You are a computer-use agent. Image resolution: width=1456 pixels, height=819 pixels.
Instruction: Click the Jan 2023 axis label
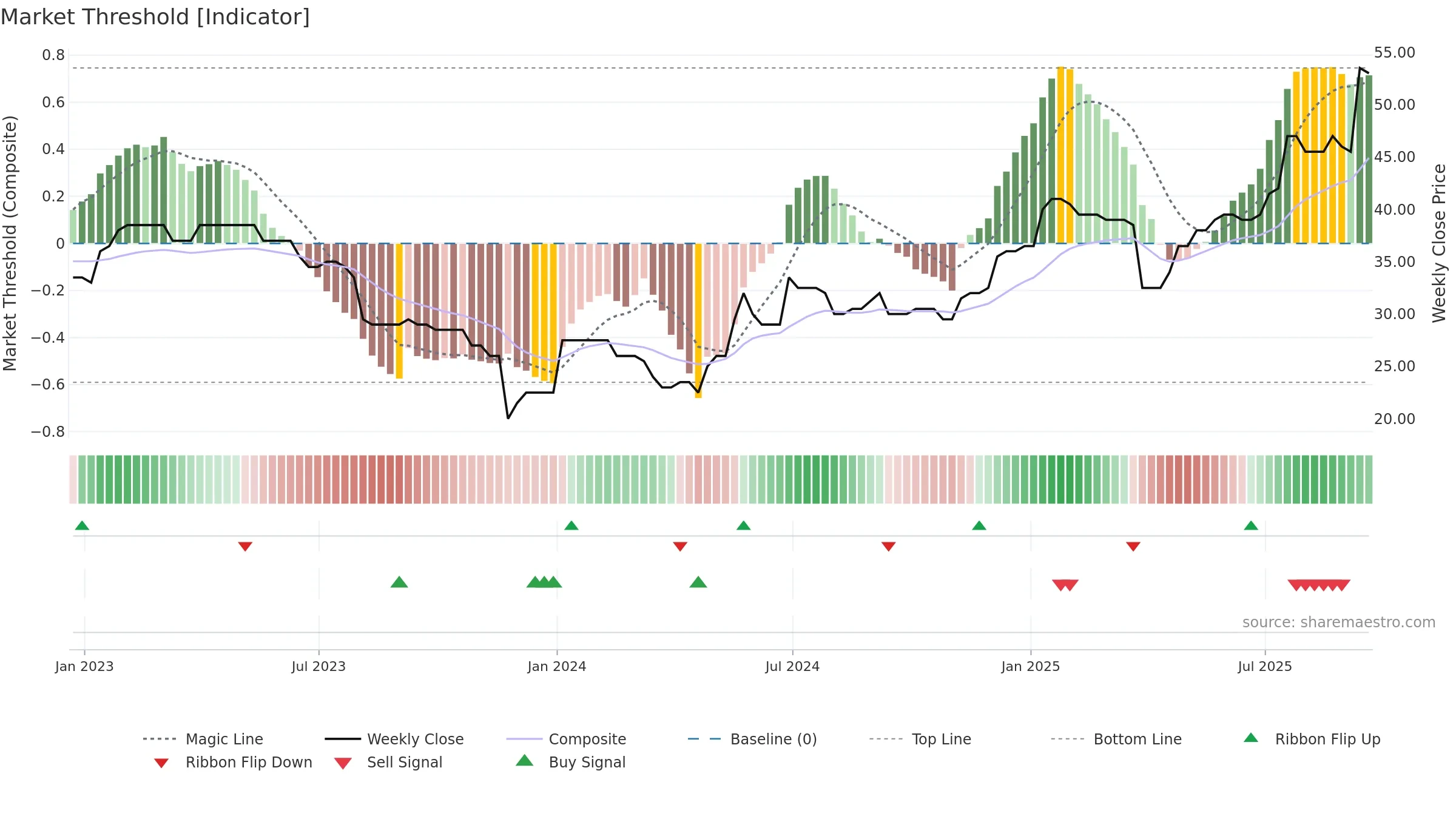coord(84,666)
